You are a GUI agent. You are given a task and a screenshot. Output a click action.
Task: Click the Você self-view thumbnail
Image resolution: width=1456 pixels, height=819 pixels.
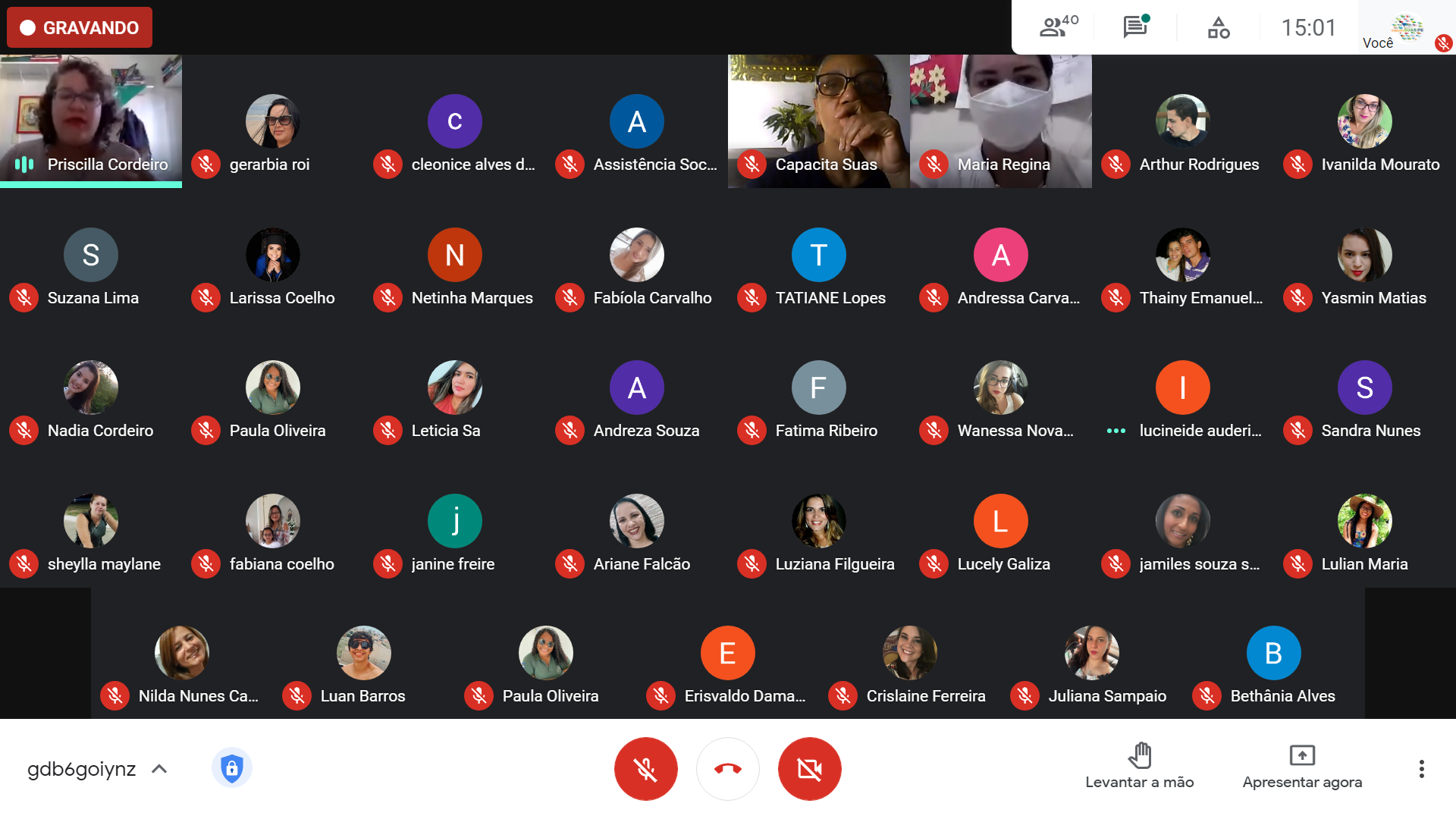click(1407, 27)
